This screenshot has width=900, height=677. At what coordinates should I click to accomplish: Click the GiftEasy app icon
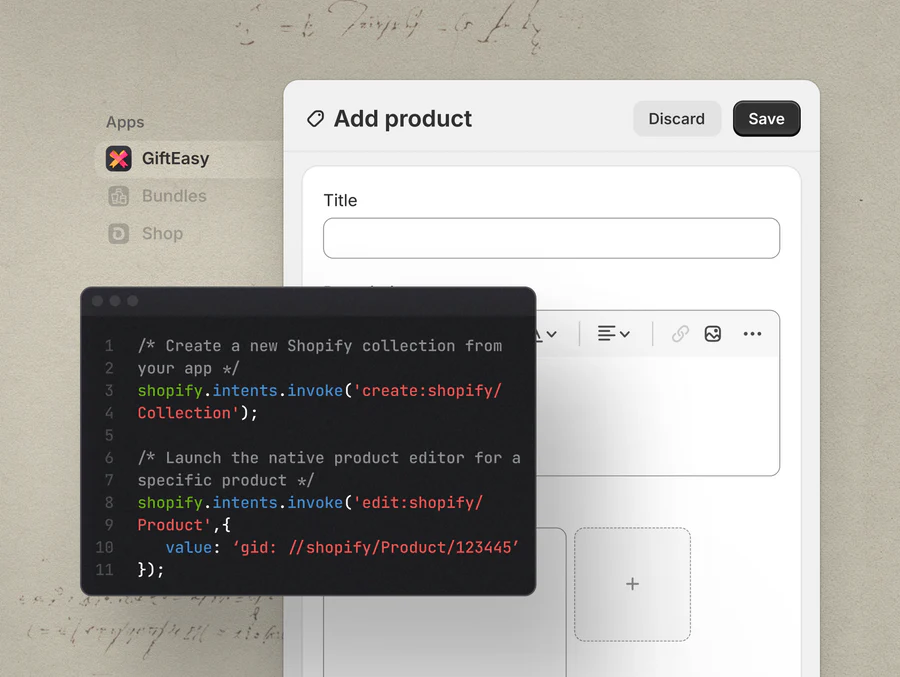pyautogui.click(x=119, y=159)
